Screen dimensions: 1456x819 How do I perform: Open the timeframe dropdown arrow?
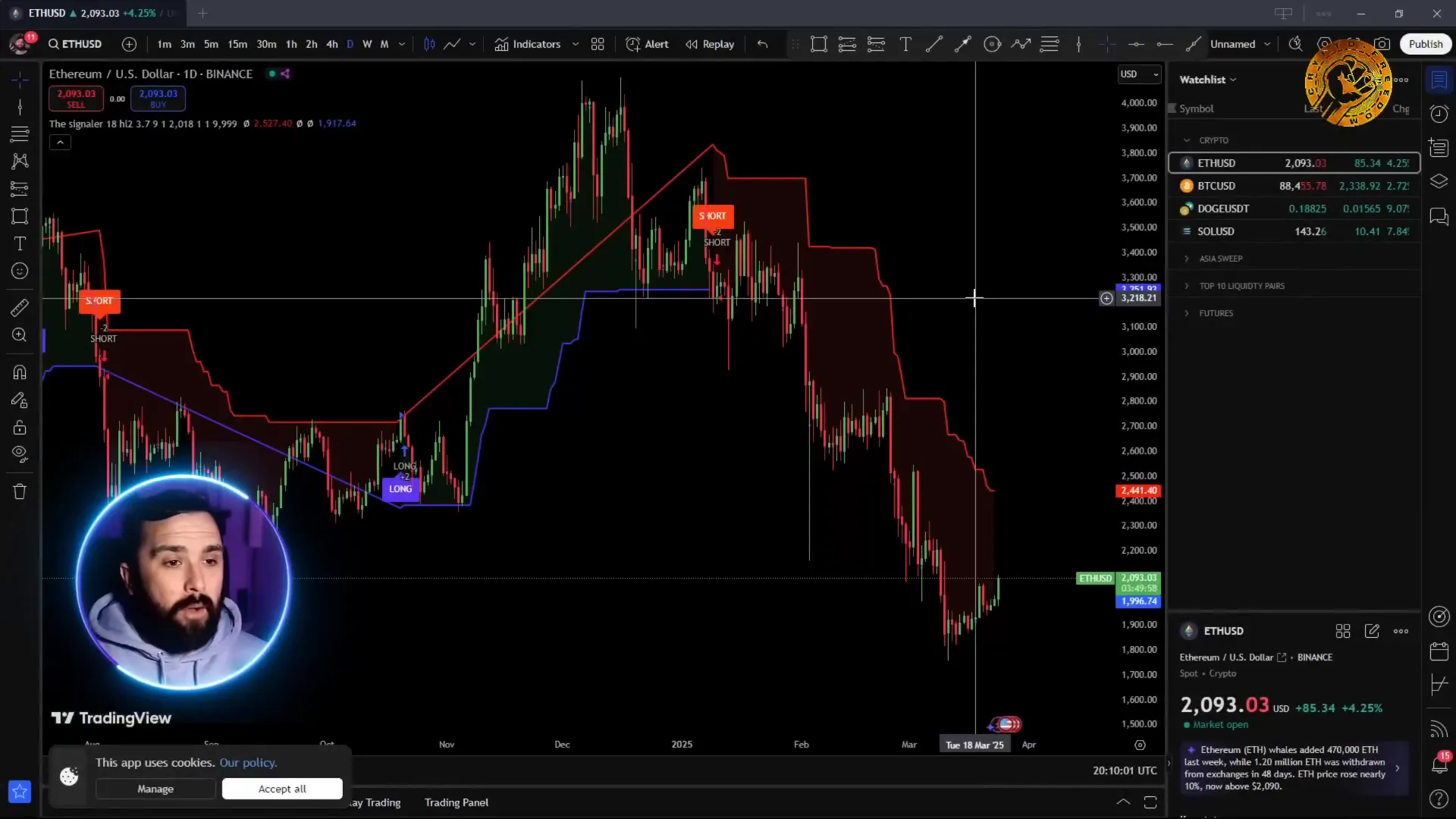point(402,44)
